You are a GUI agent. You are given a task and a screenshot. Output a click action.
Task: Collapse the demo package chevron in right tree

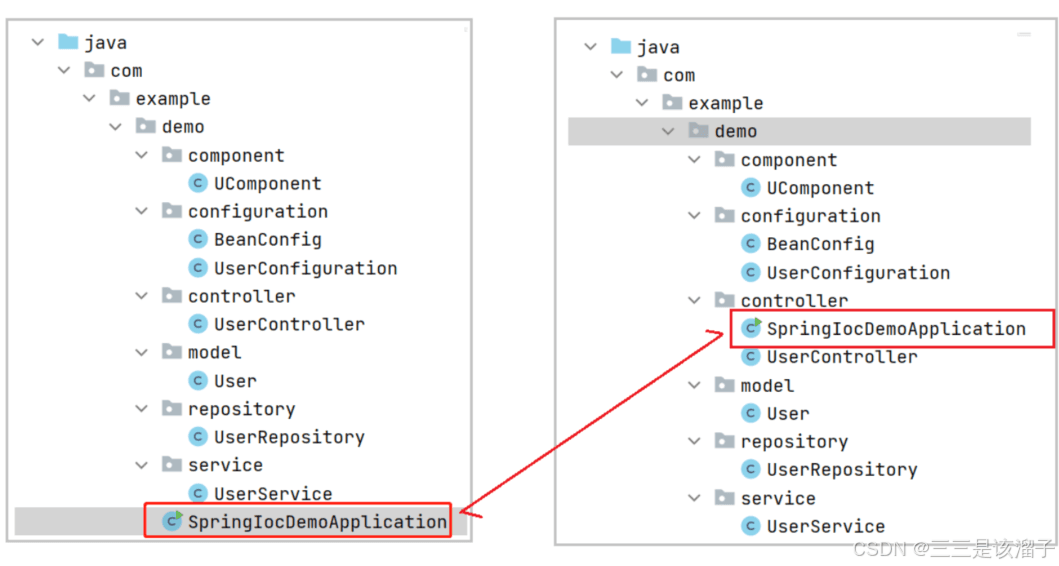669,131
